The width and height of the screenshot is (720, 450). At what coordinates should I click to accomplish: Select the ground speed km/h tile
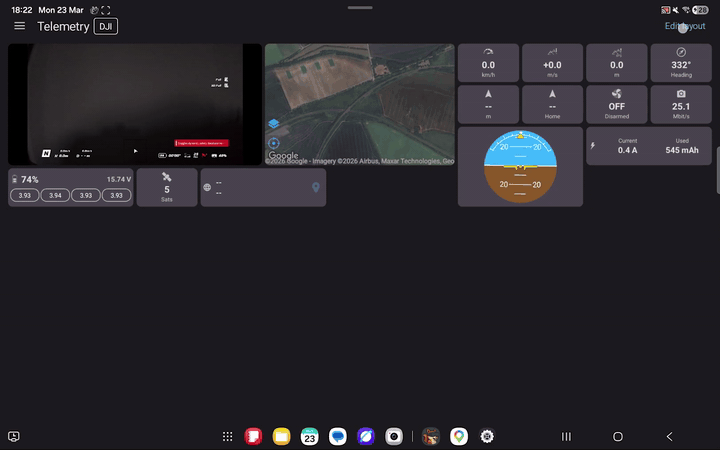488,63
